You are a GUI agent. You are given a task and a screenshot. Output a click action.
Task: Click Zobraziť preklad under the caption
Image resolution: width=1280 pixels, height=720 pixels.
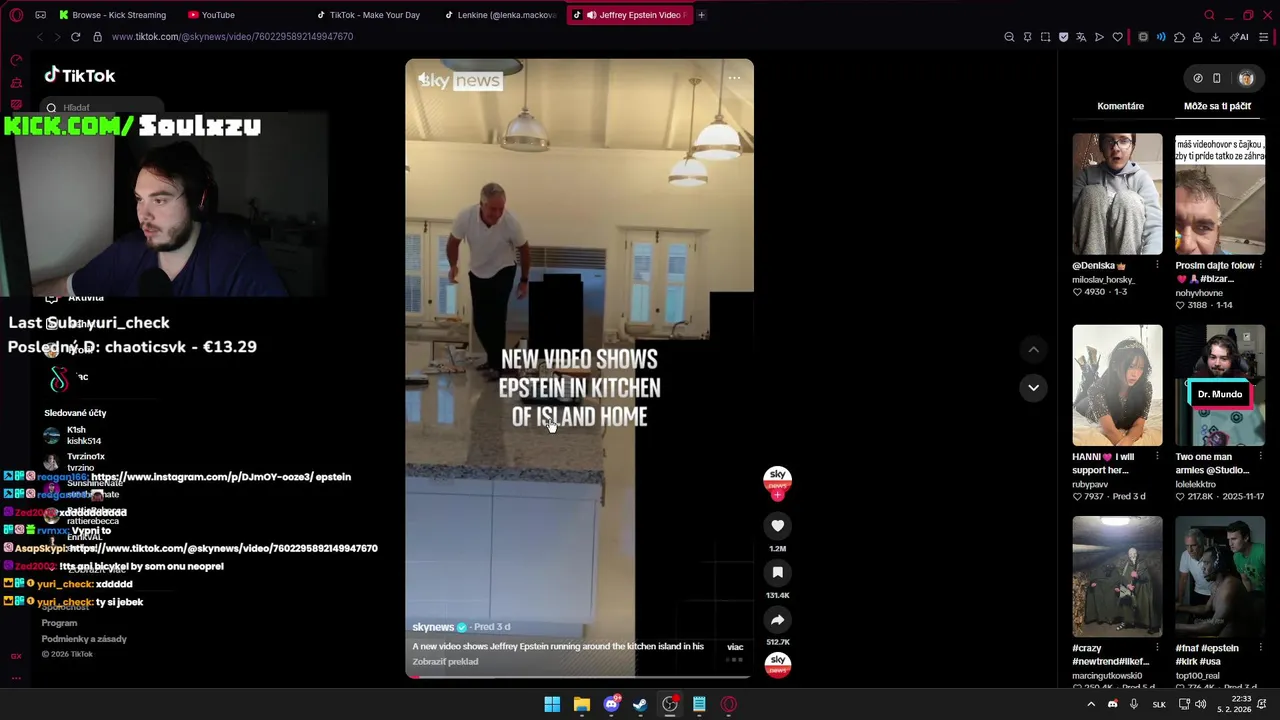pyautogui.click(x=445, y=662)
